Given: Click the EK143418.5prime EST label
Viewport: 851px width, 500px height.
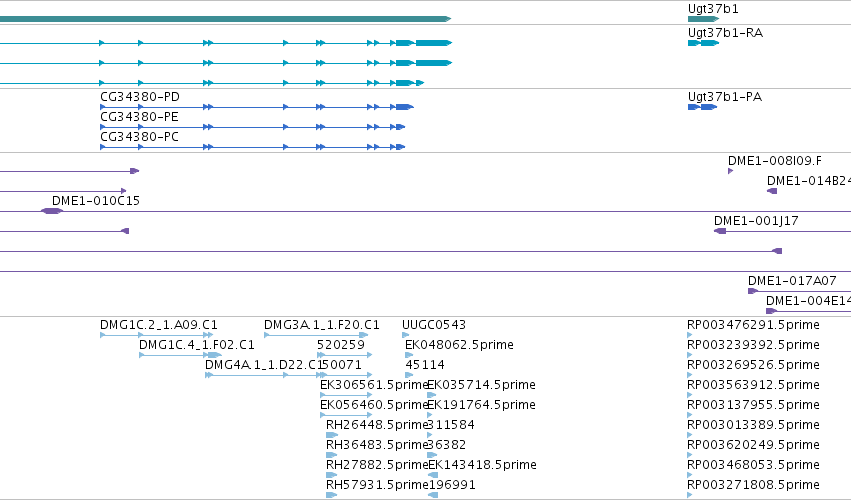Looking at the screenshot, I should tap(482, 465).
